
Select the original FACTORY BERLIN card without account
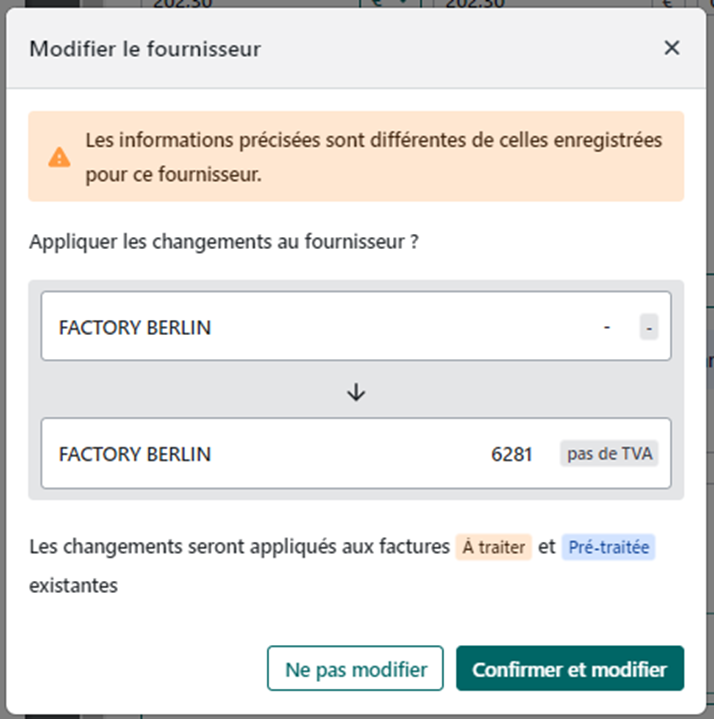click(300, 327)
